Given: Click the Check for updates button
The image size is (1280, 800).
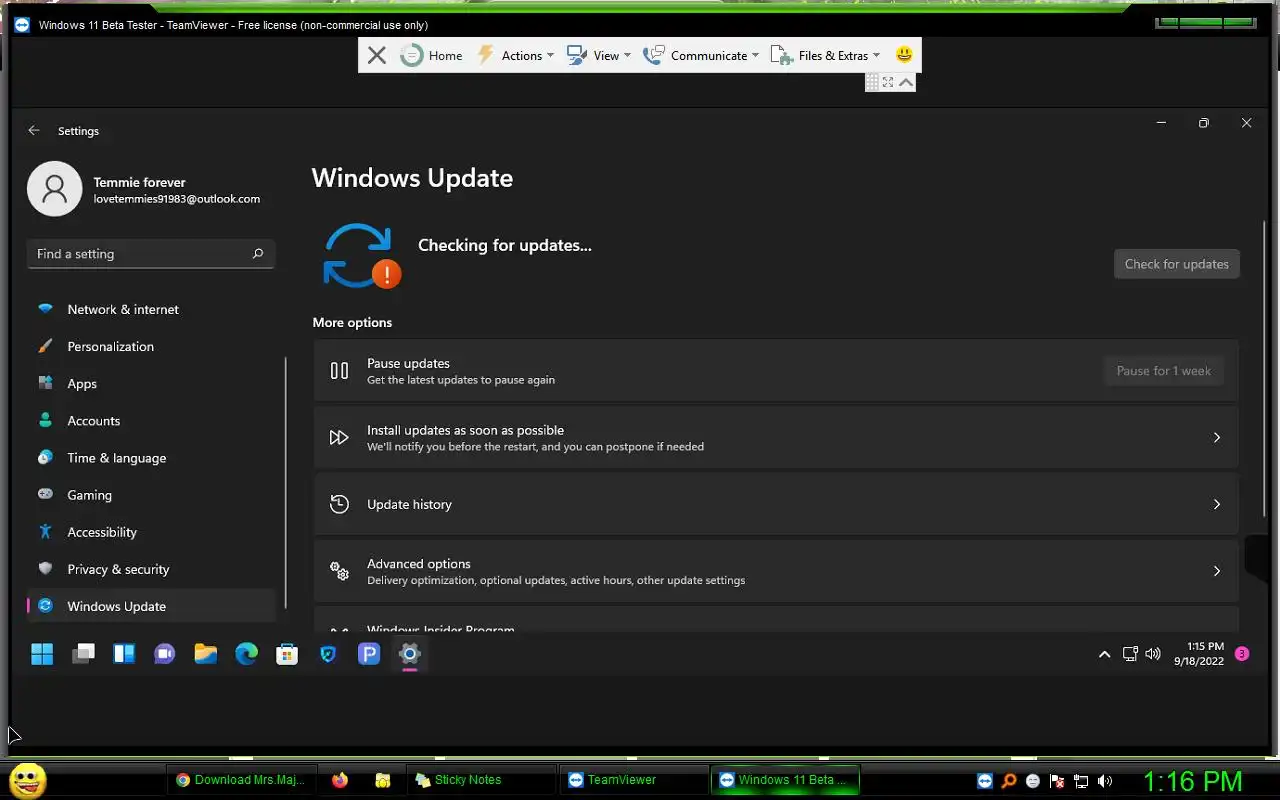Looking at the screenshot, I should pyautogui.click(x=1176, y=264).
